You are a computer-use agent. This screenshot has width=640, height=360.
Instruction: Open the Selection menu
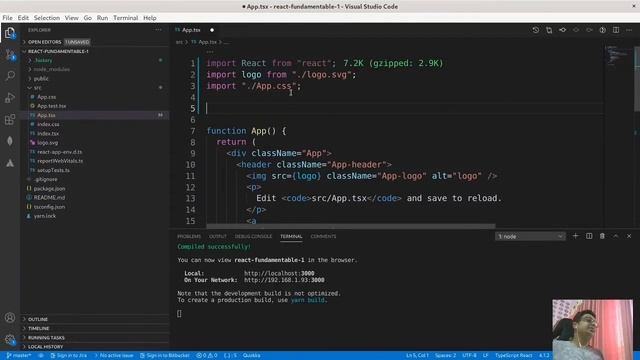tap(47, 18)
